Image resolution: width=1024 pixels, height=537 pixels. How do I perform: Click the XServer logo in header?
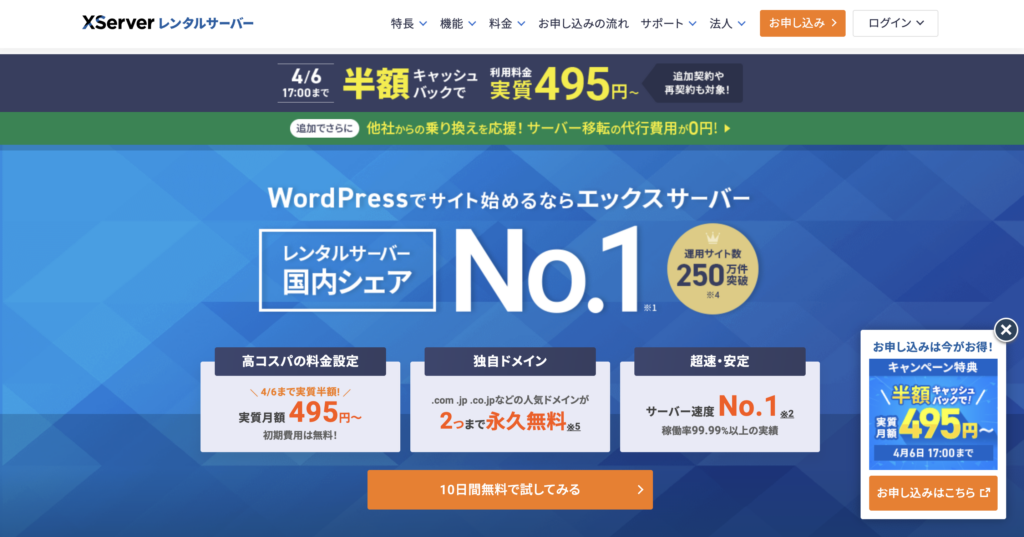pyautogui.click(x=168, y=23)
